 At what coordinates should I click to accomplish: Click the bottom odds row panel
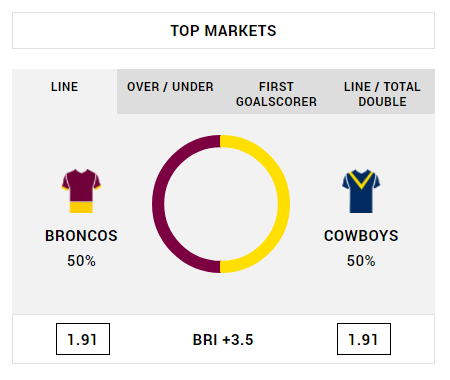(x=223, y=339)
